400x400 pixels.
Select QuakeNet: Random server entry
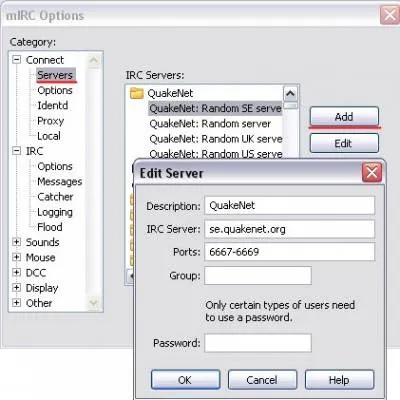pos(210,124)
